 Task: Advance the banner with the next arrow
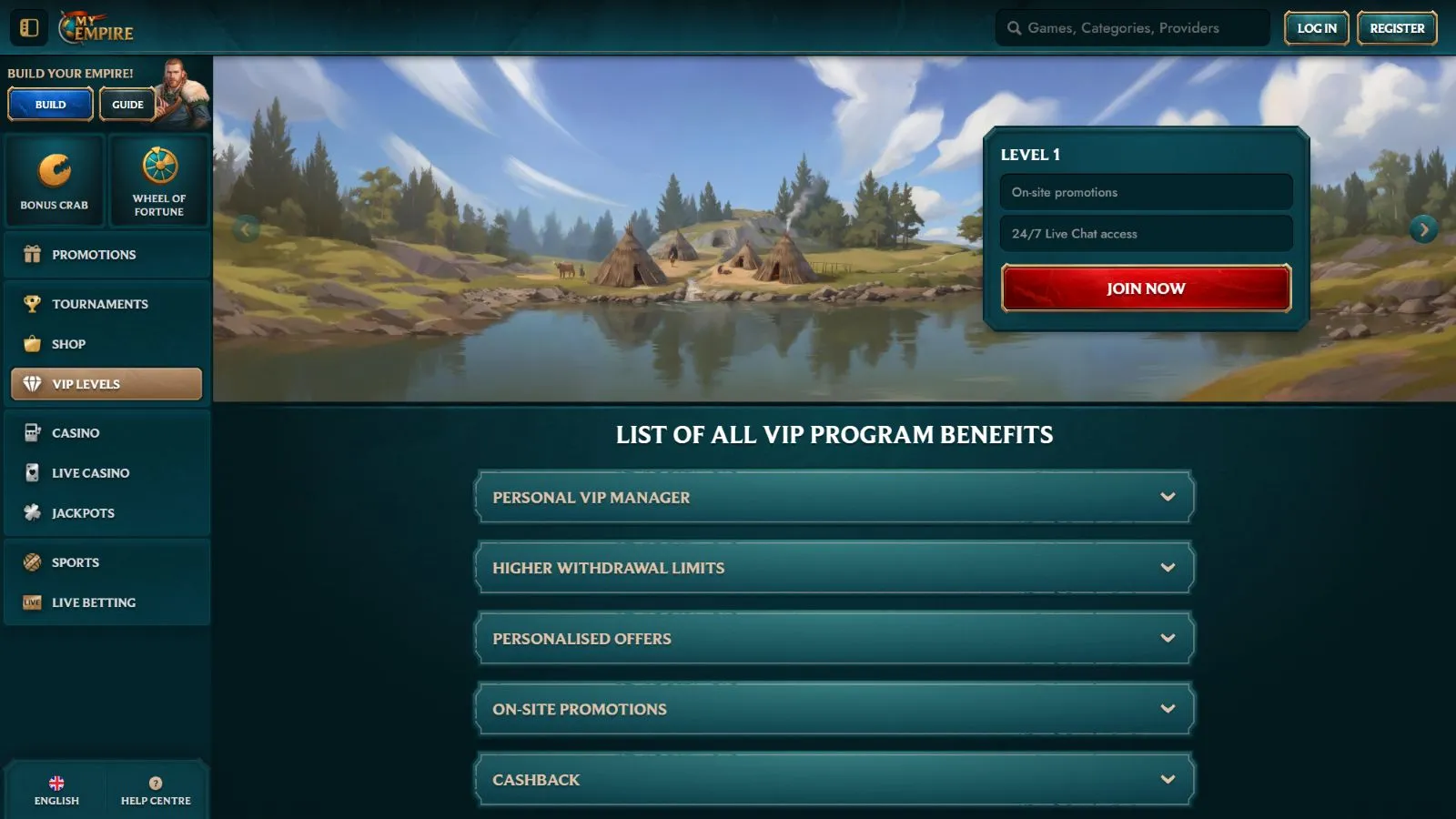click(x=1423, y=228)
